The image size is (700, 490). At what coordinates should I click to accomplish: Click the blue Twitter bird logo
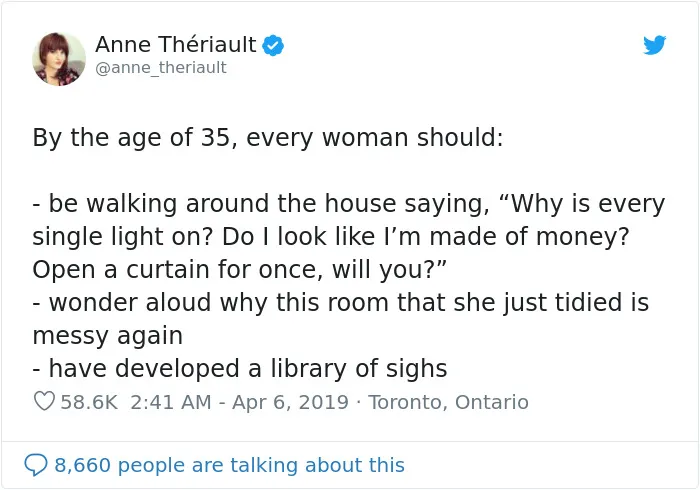[x=654, y=45]
